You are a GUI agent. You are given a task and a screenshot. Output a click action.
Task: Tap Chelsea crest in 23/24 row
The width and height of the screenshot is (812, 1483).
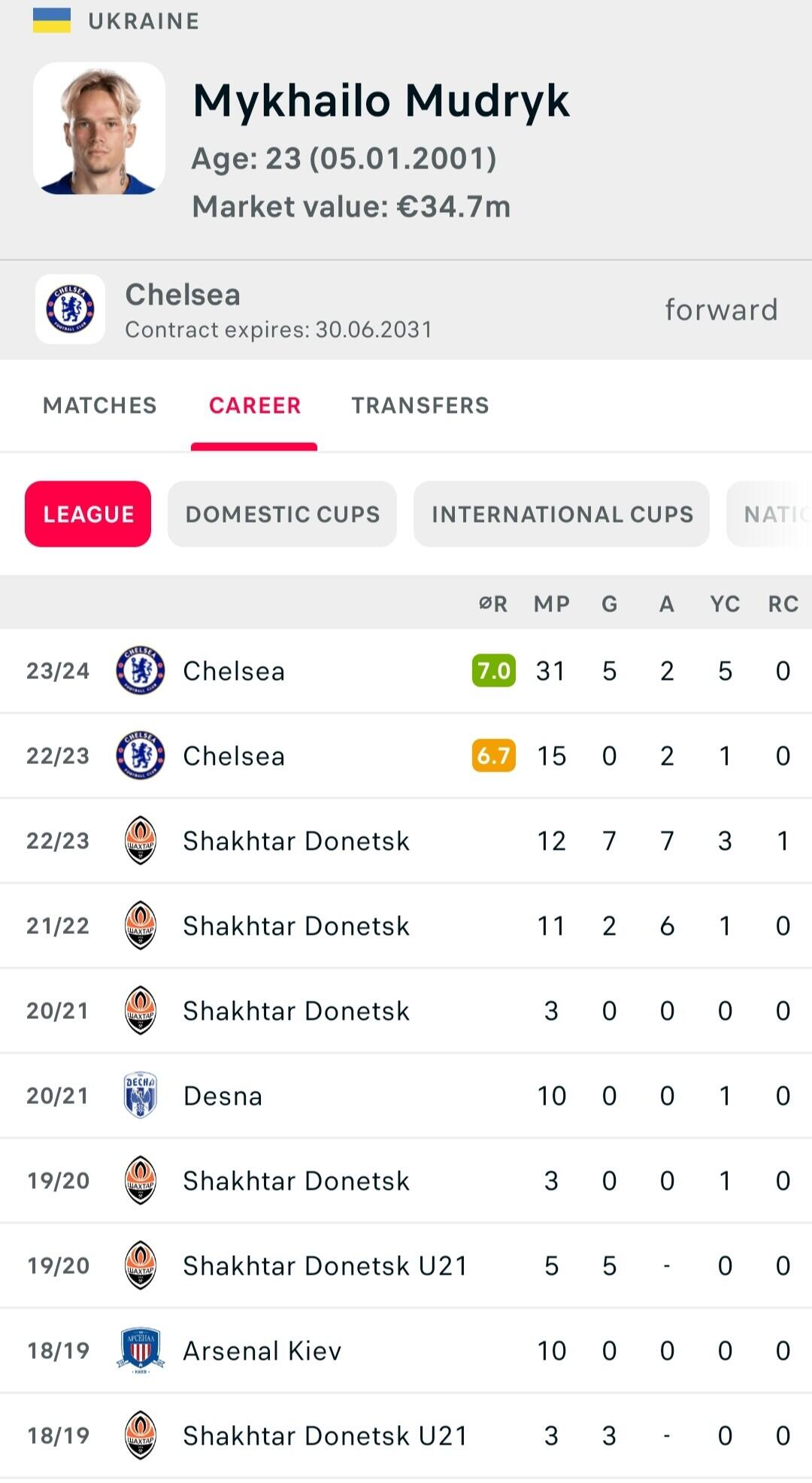(141, 670)
